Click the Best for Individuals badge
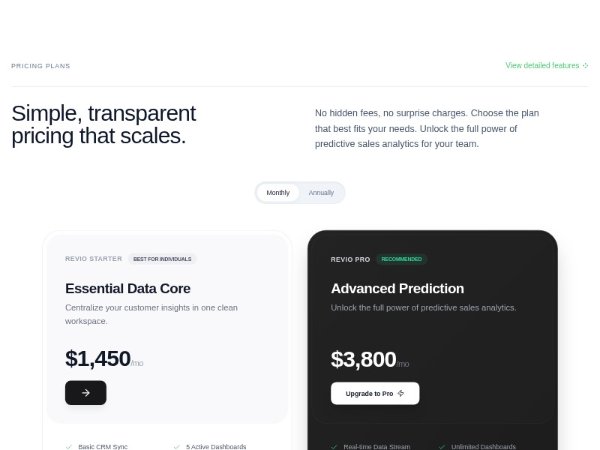Viewport: 600px width, 450px height. (x=162, y=259)
